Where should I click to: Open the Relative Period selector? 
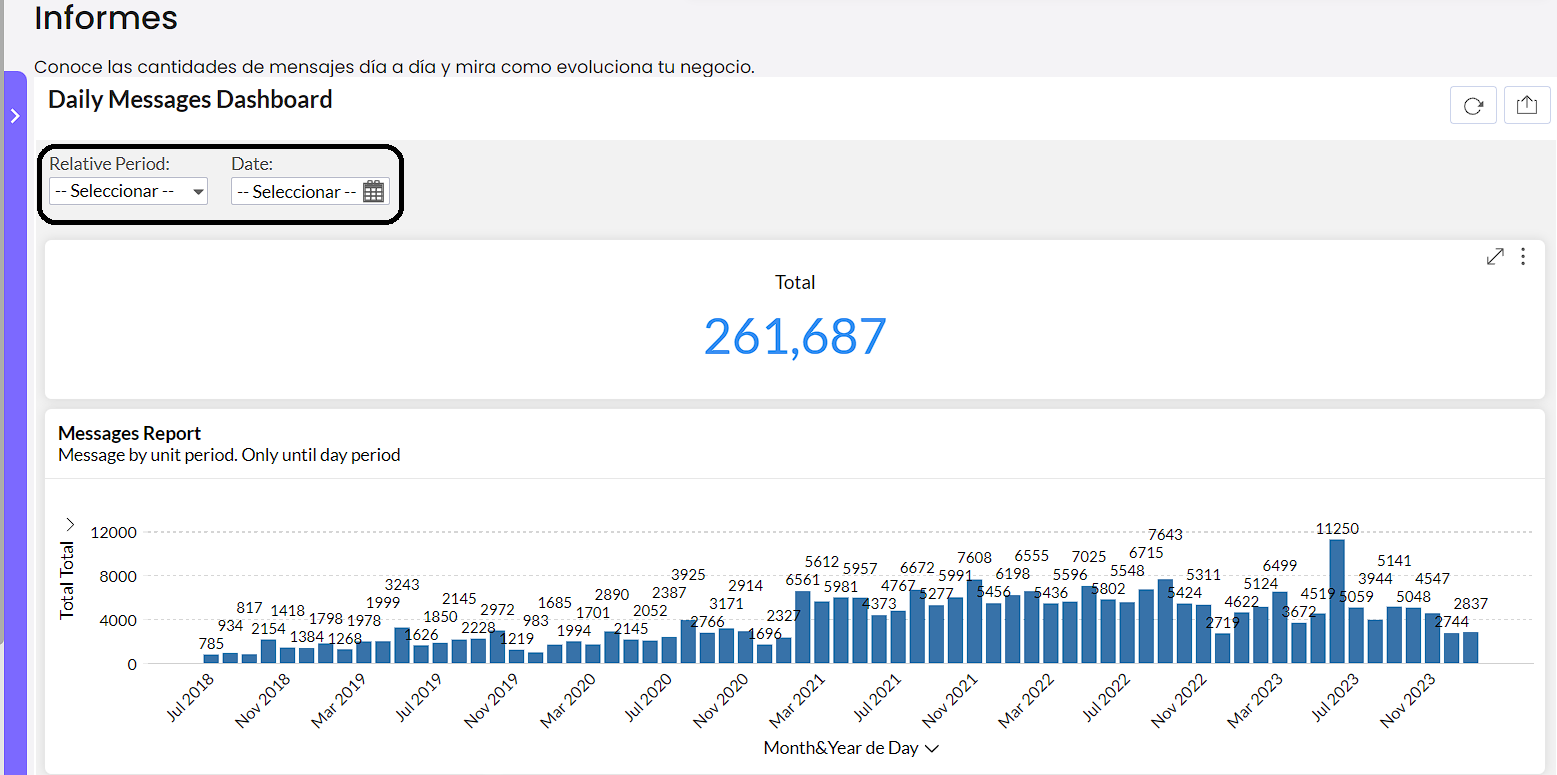(x=128, y=191)
